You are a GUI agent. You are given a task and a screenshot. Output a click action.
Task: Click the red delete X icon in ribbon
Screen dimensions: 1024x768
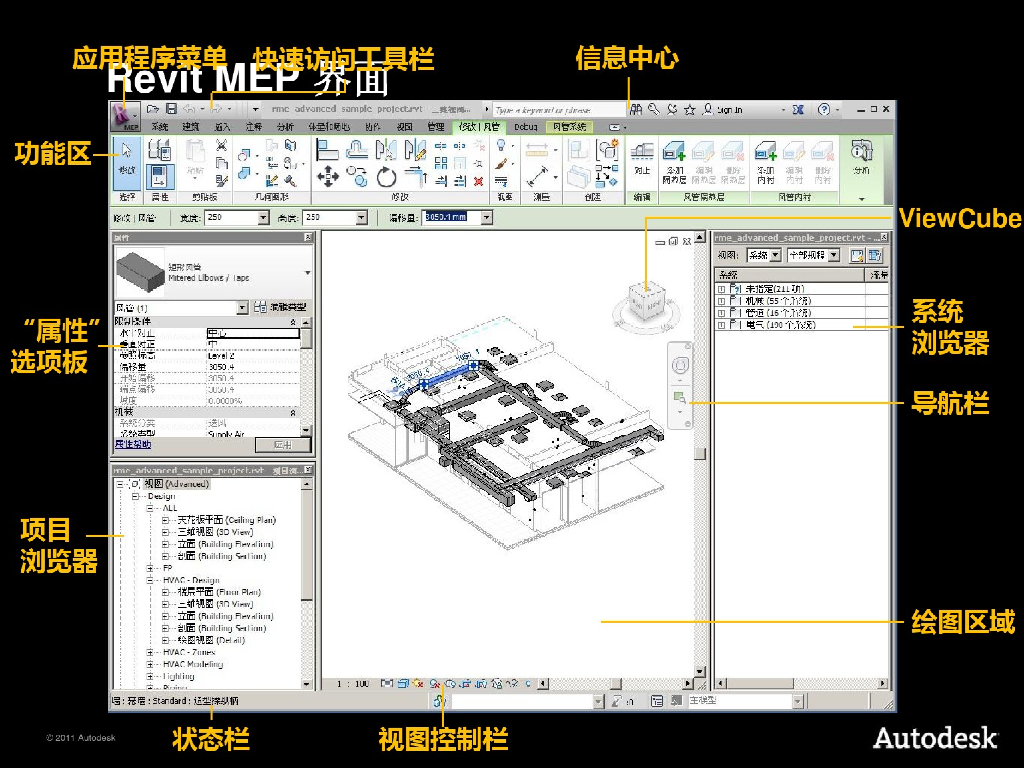click(479, 181)
